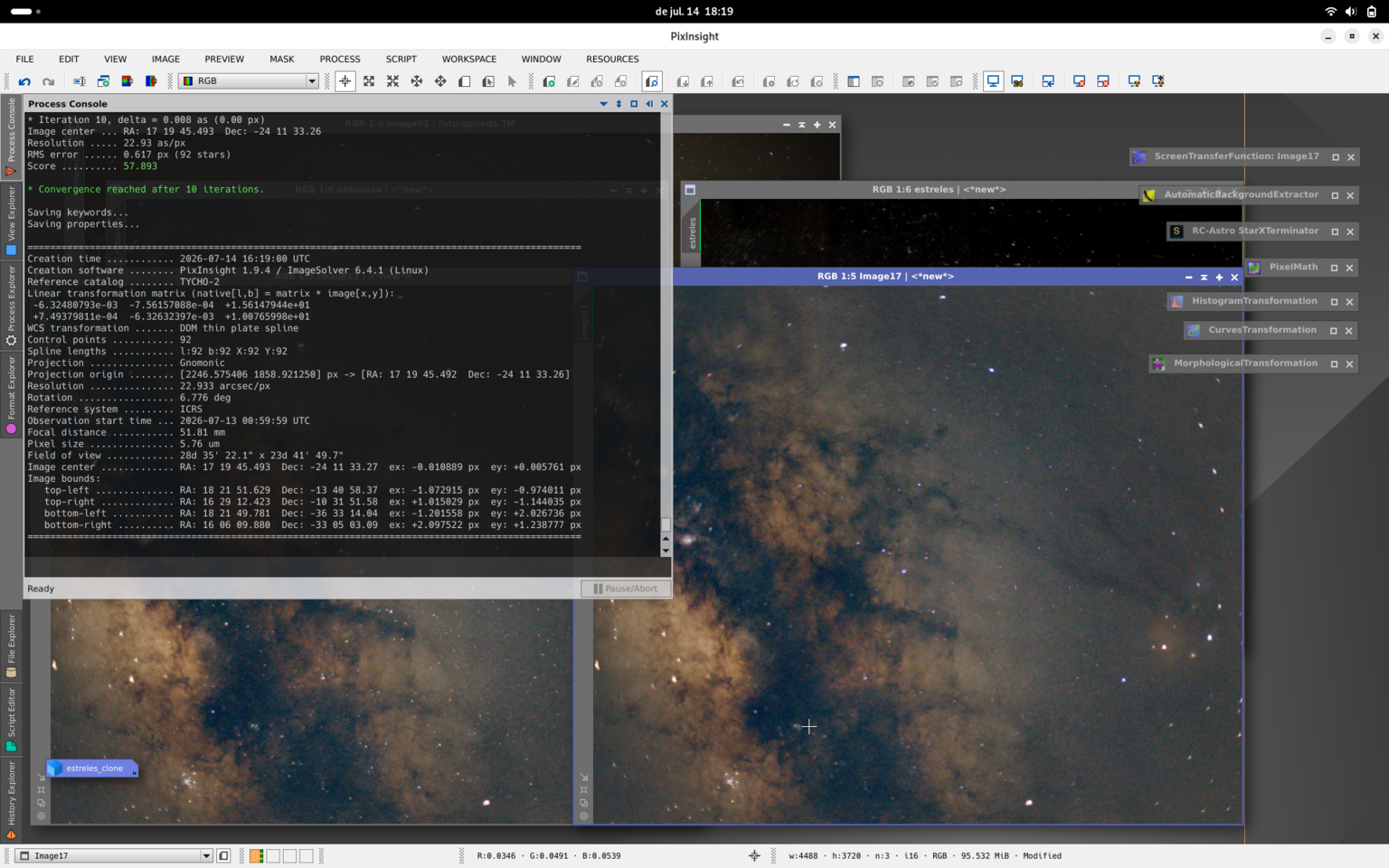This screenshot has height=868, width=1389.
Task: Click the estreles vertical tab on image window
Action: click(693, 233)
